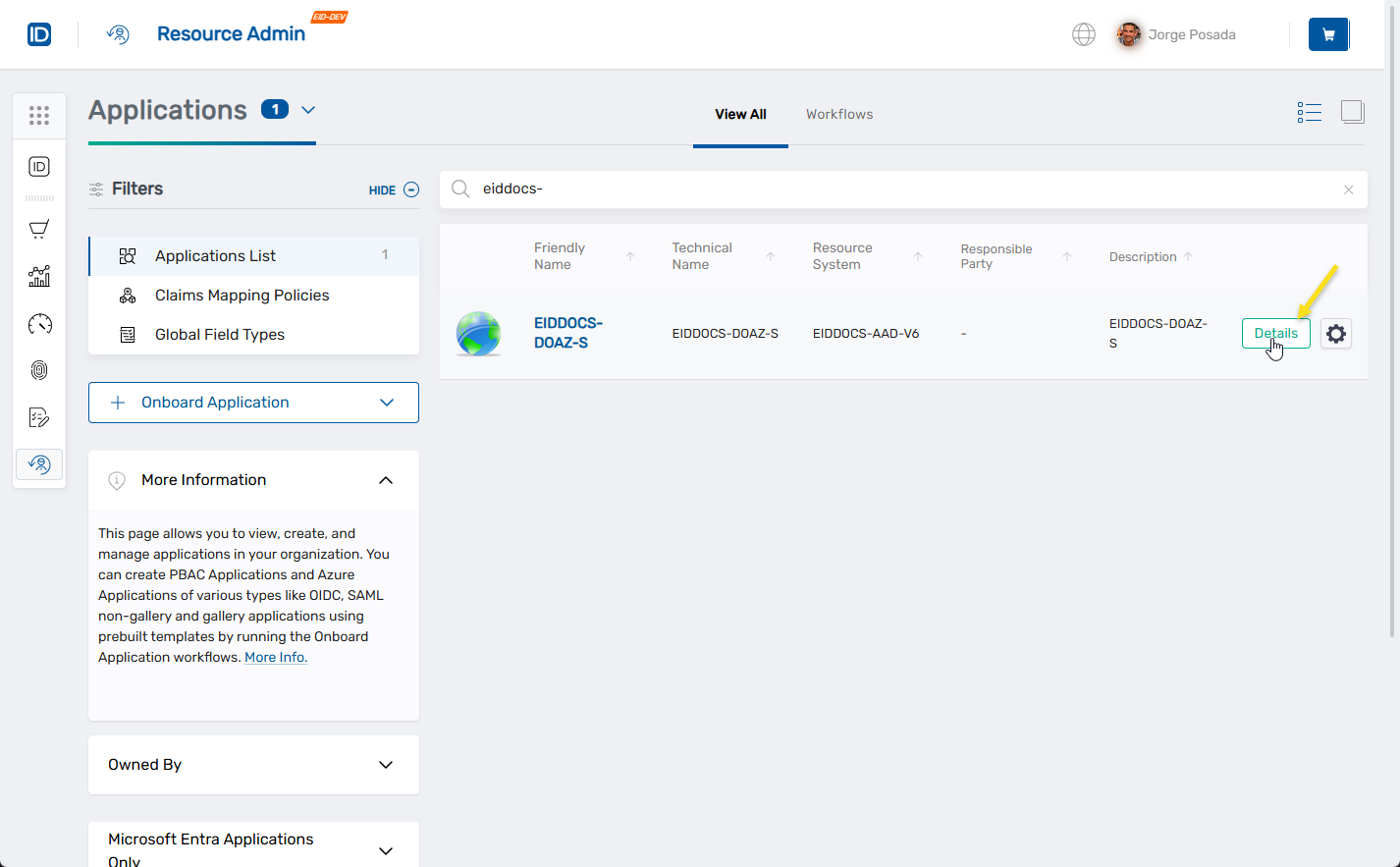Switch to card view layout icon
This screenshot has width=1400, height=867.
click(1352, 113)
